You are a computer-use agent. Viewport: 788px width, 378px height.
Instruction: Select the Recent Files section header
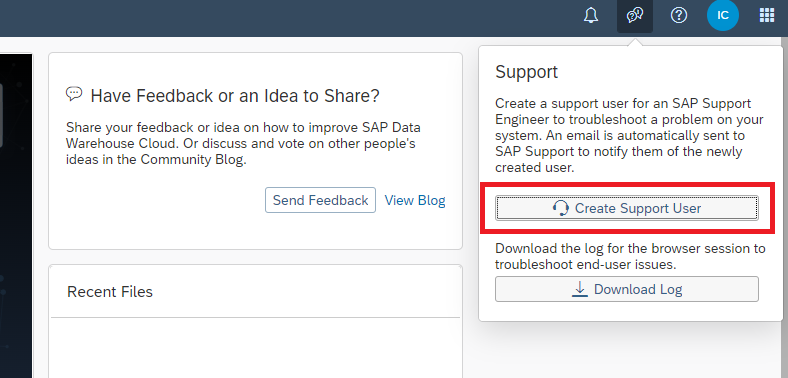(x=110, y=292)
